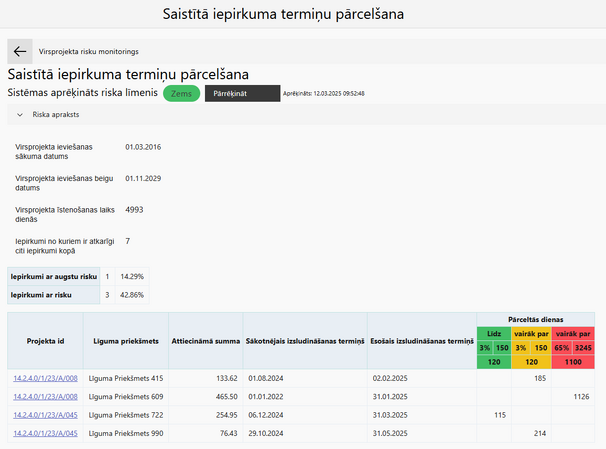Viewport: 606px width, 449px height.
Task: Click the Iepirkumi ar augstu risku row
Action: tap(78, 277)
